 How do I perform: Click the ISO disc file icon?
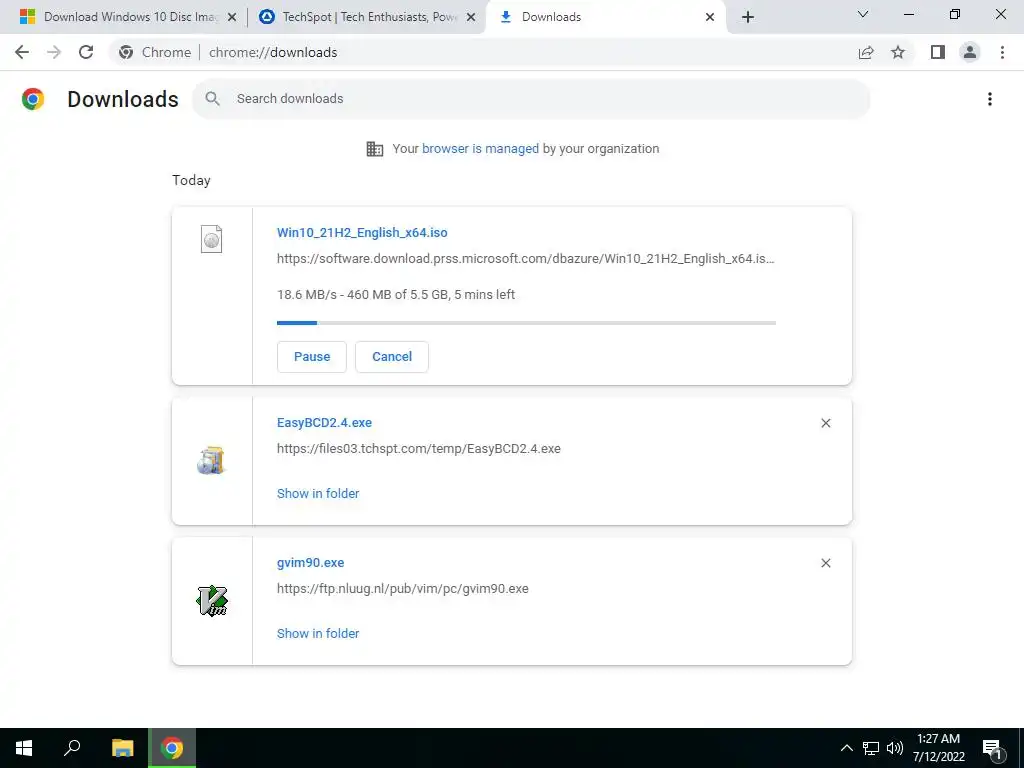pos(212,238)
